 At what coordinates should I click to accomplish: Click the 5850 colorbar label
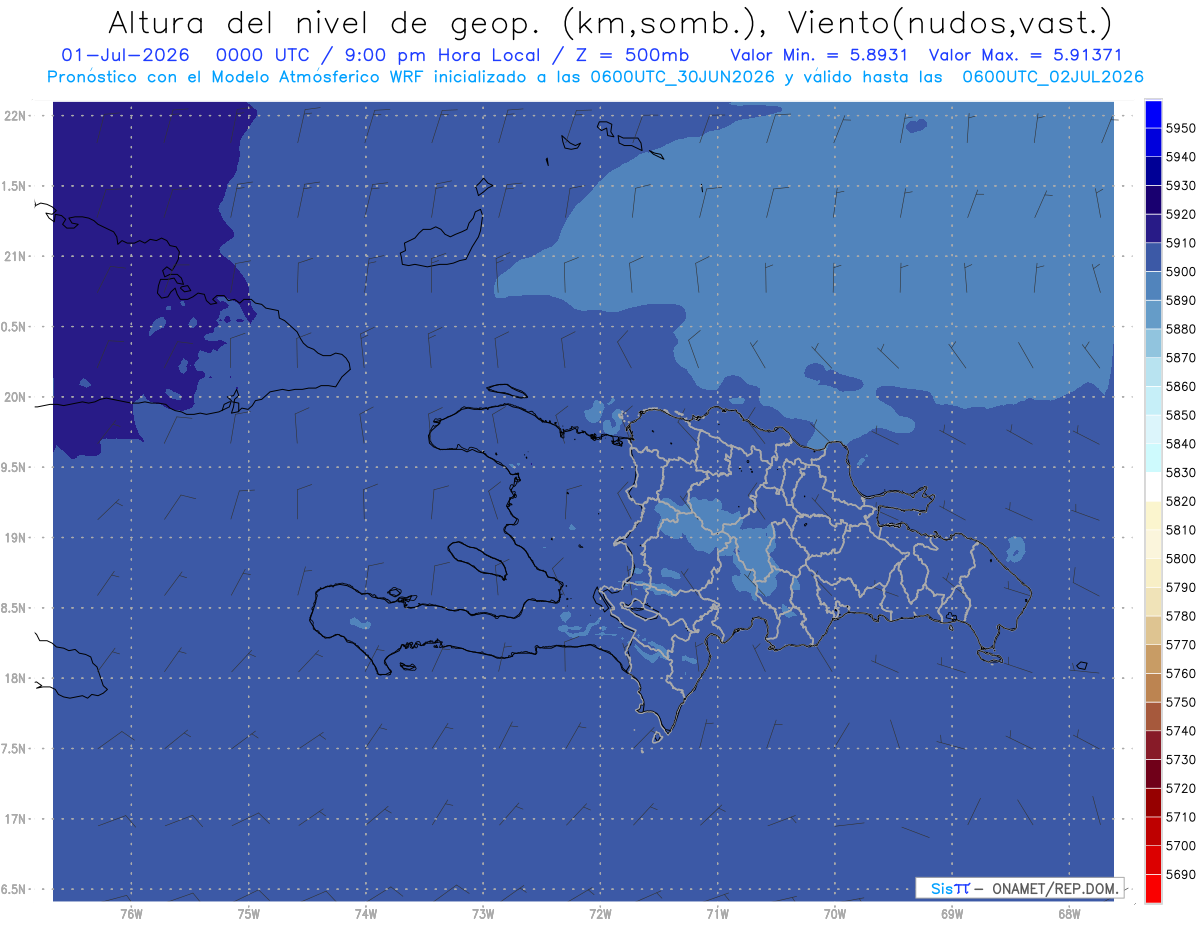(1181, 415)
